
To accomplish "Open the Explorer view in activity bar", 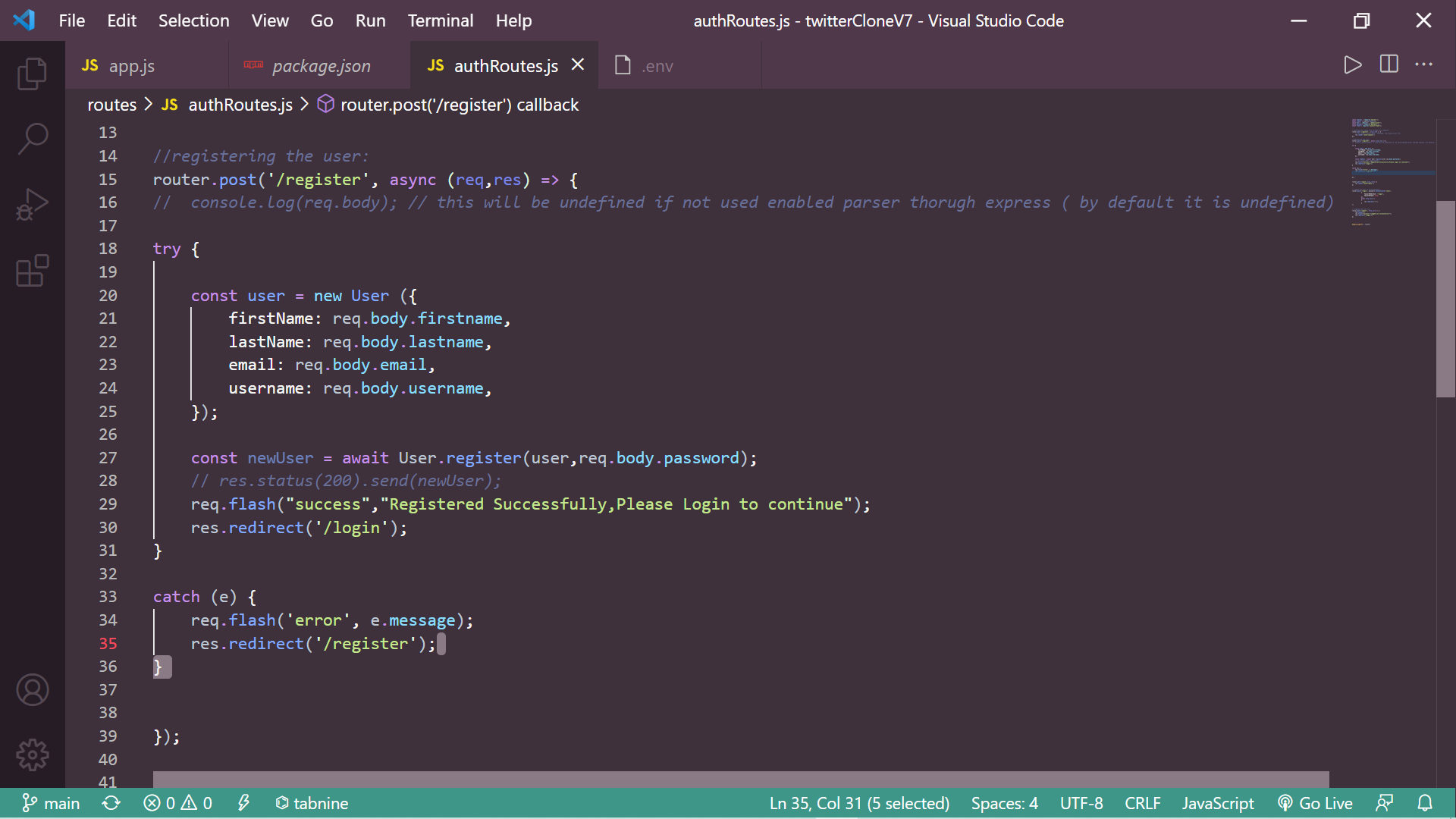I will tap(32, 74).
